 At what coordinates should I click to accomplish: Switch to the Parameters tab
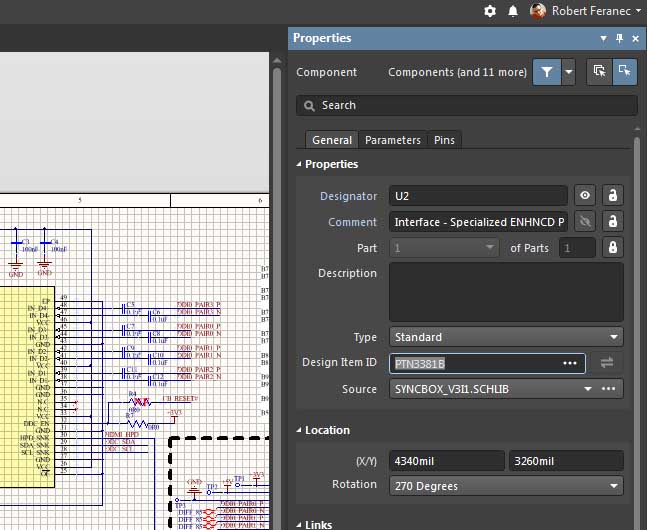pos(392,140)
